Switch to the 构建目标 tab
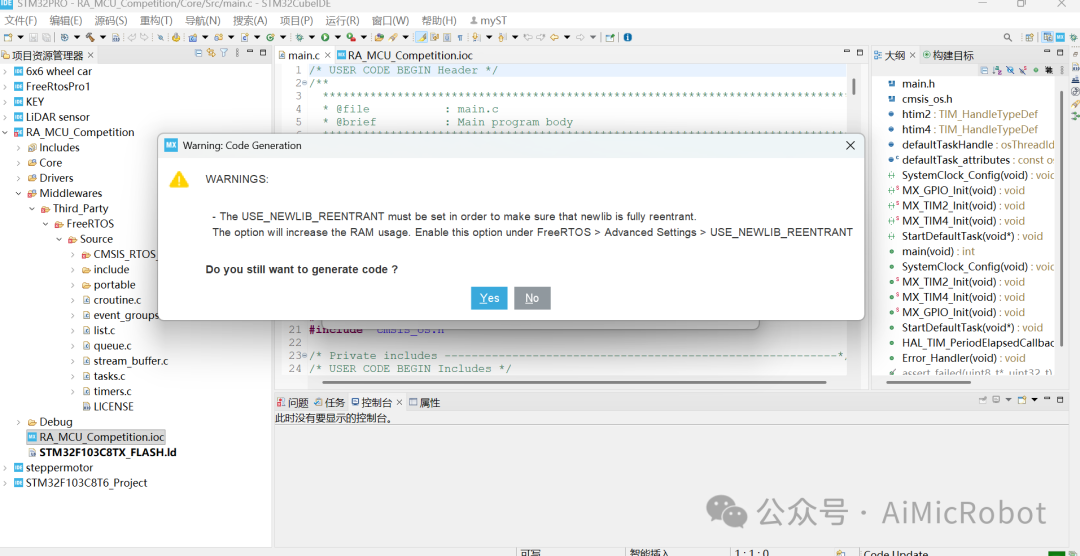Viewport: 1080px width, 556px height. coord(948,55)
